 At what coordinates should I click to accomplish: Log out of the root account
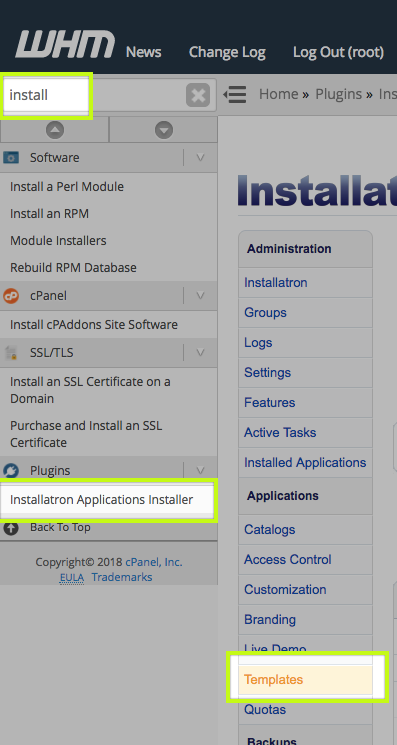coord(338,52)
